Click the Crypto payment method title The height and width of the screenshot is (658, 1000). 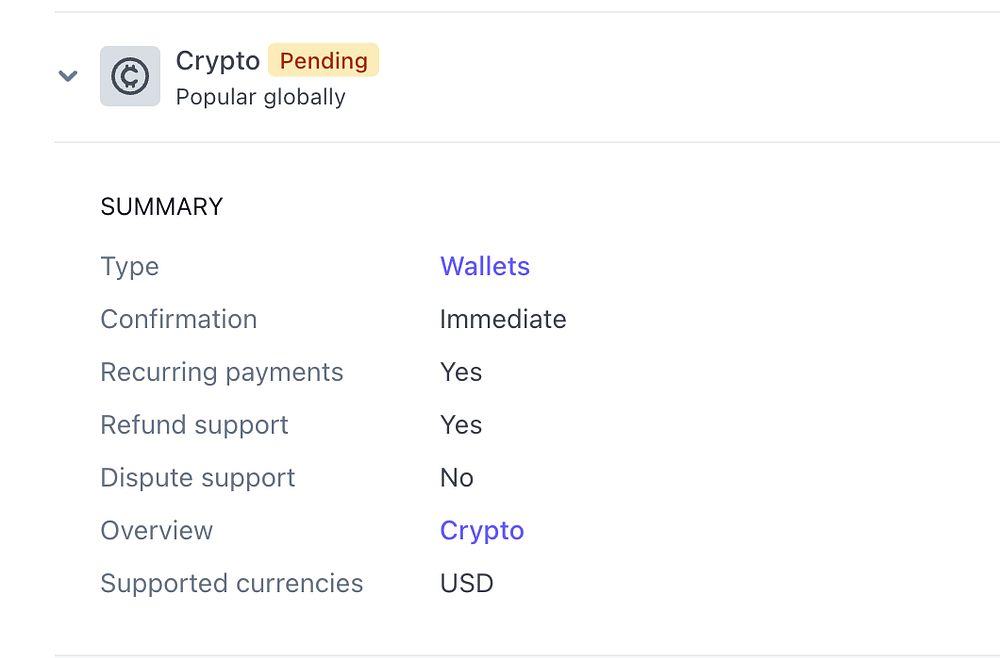point(217,61)
